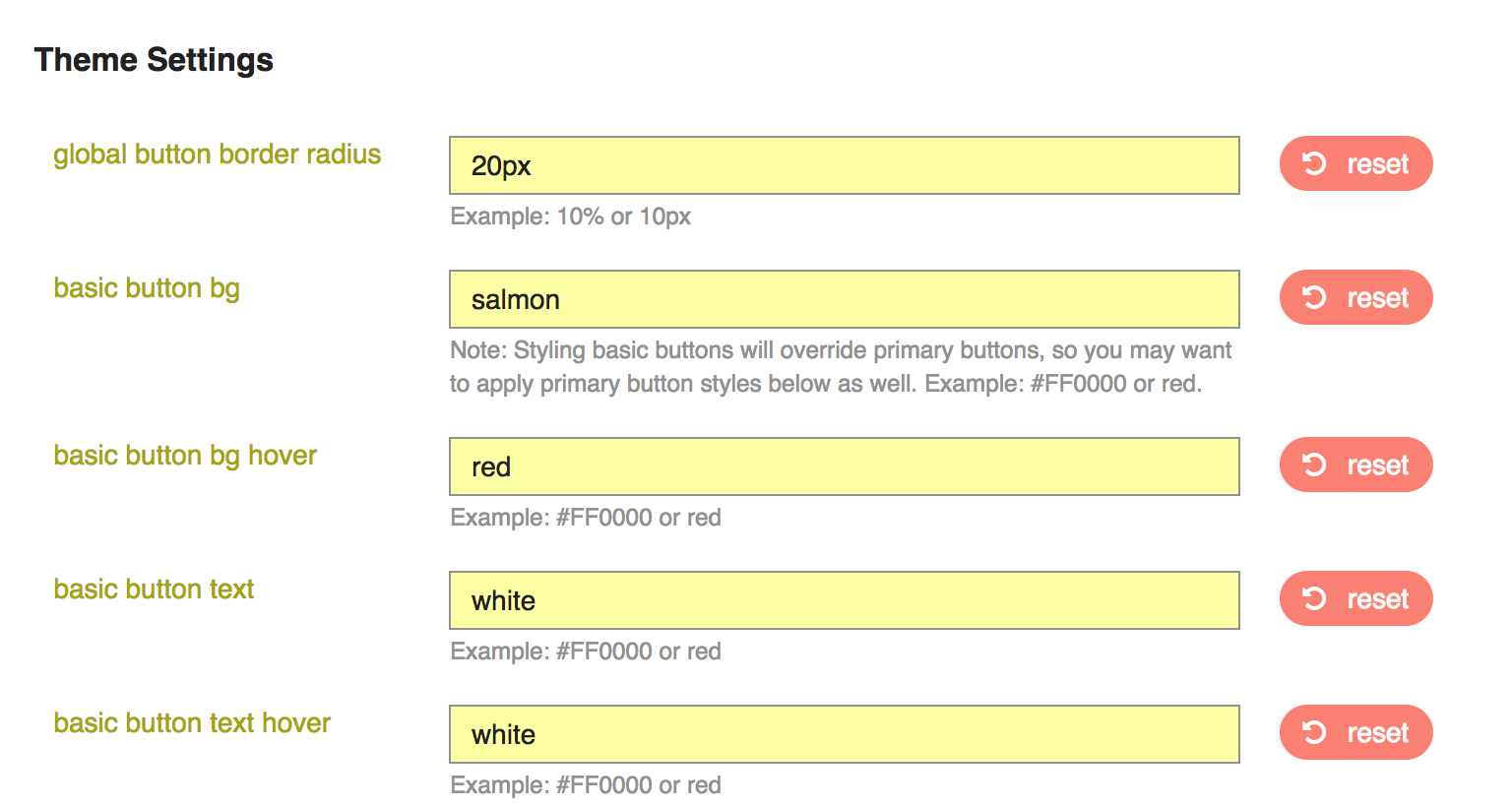Screen dimensions: 1512x807
Task: Click the note about styling basic buttons
Action: (x=841, y=367)
